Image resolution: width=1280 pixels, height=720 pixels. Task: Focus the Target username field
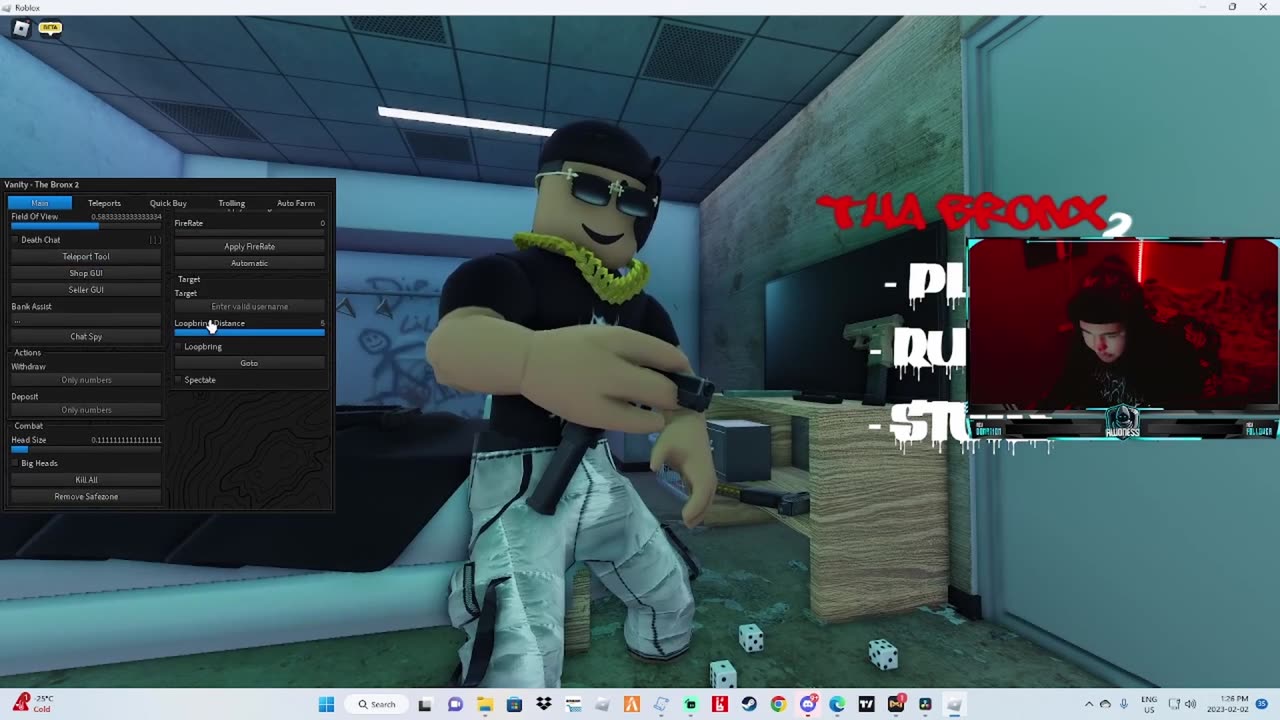pos(250,307)
